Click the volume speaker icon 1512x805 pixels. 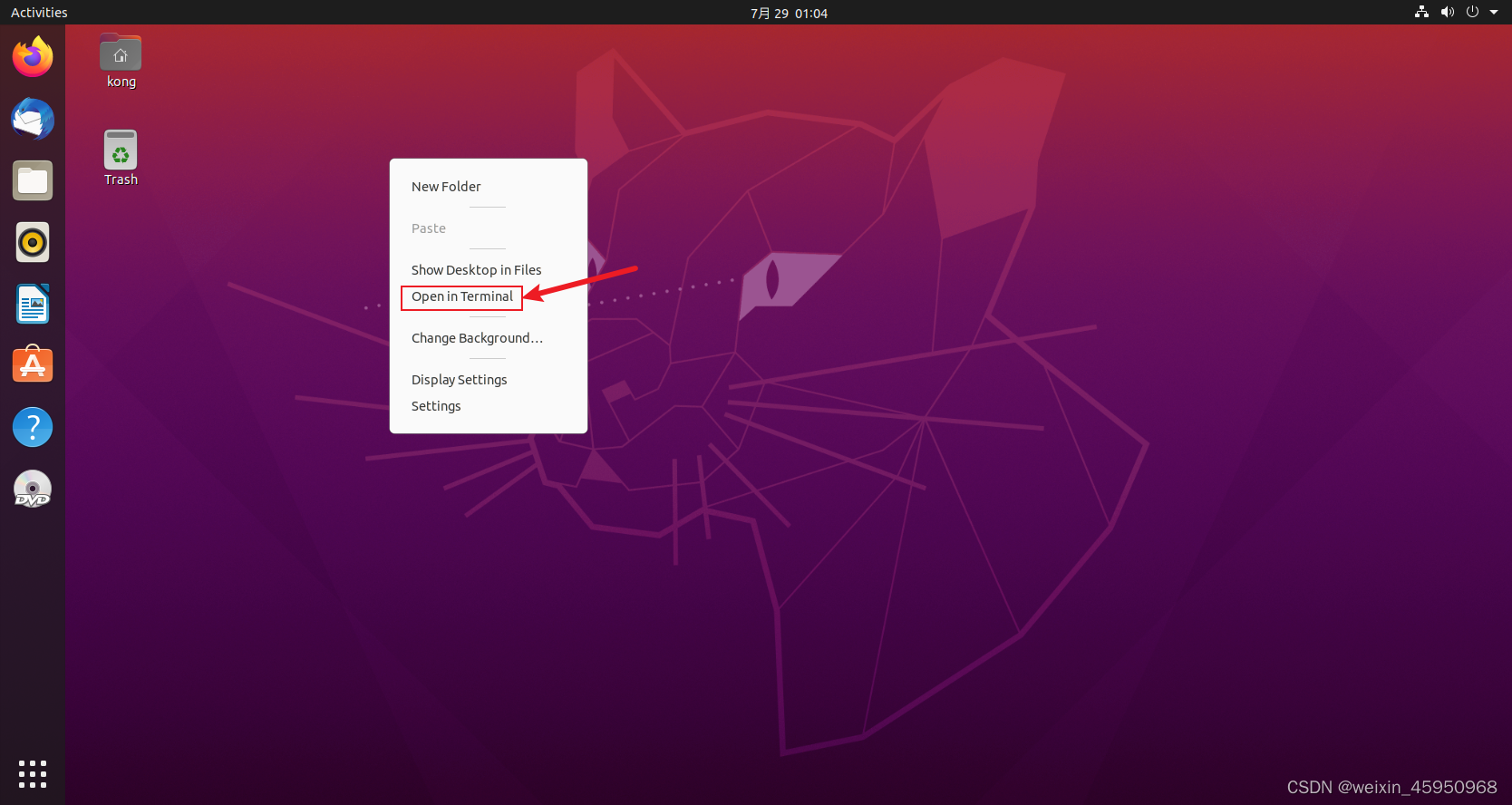click(x=1447, y=12)
